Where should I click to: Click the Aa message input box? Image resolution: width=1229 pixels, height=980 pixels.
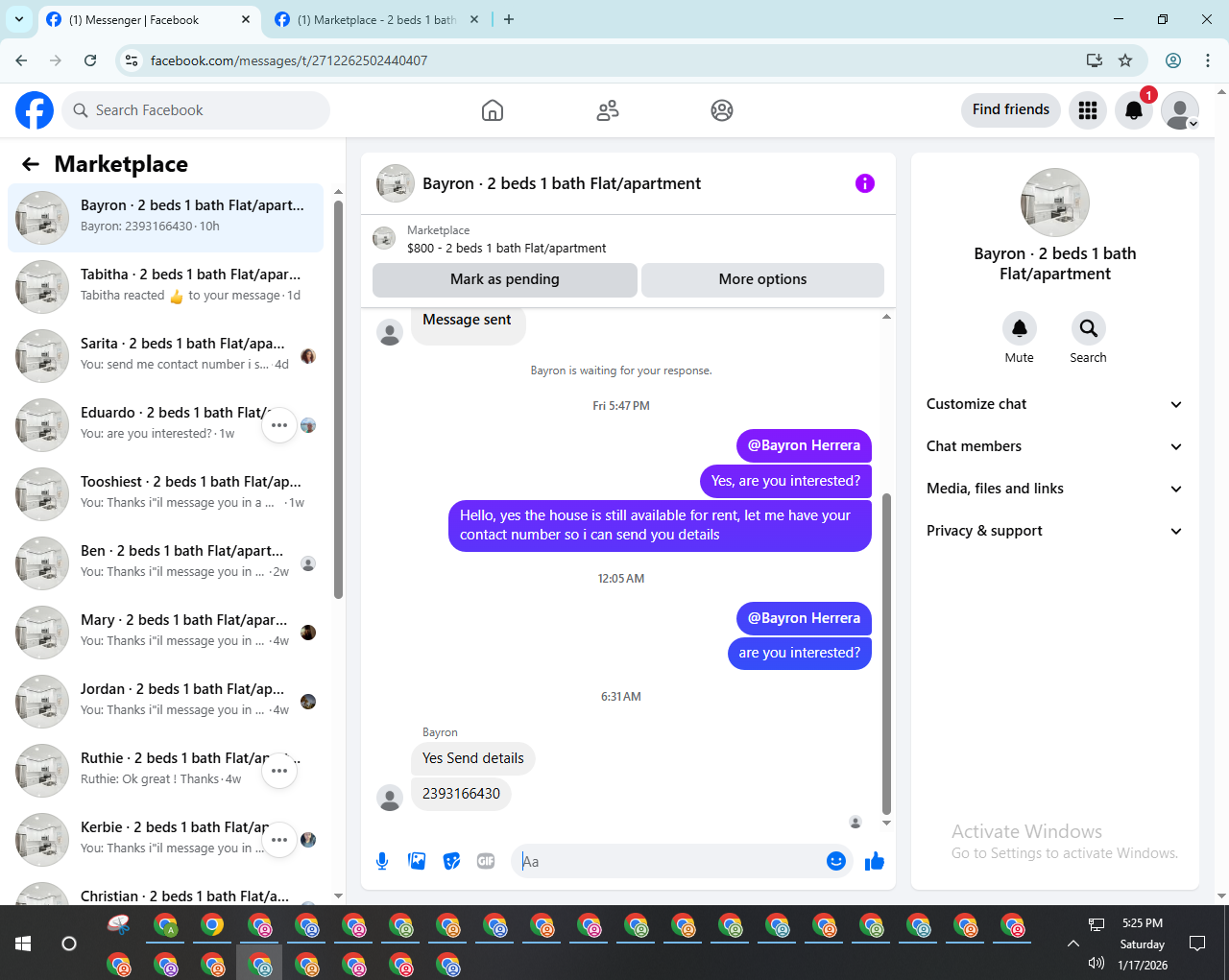pyautogui.click(x=668, y=861)
